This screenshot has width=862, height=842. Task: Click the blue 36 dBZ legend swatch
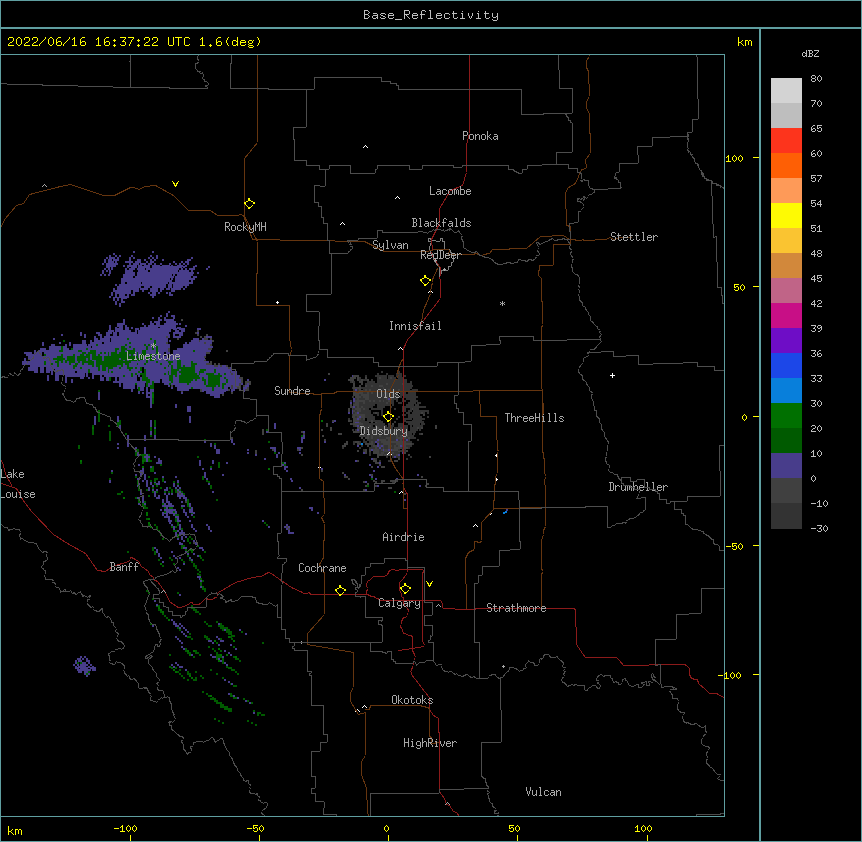coord(786,365)
